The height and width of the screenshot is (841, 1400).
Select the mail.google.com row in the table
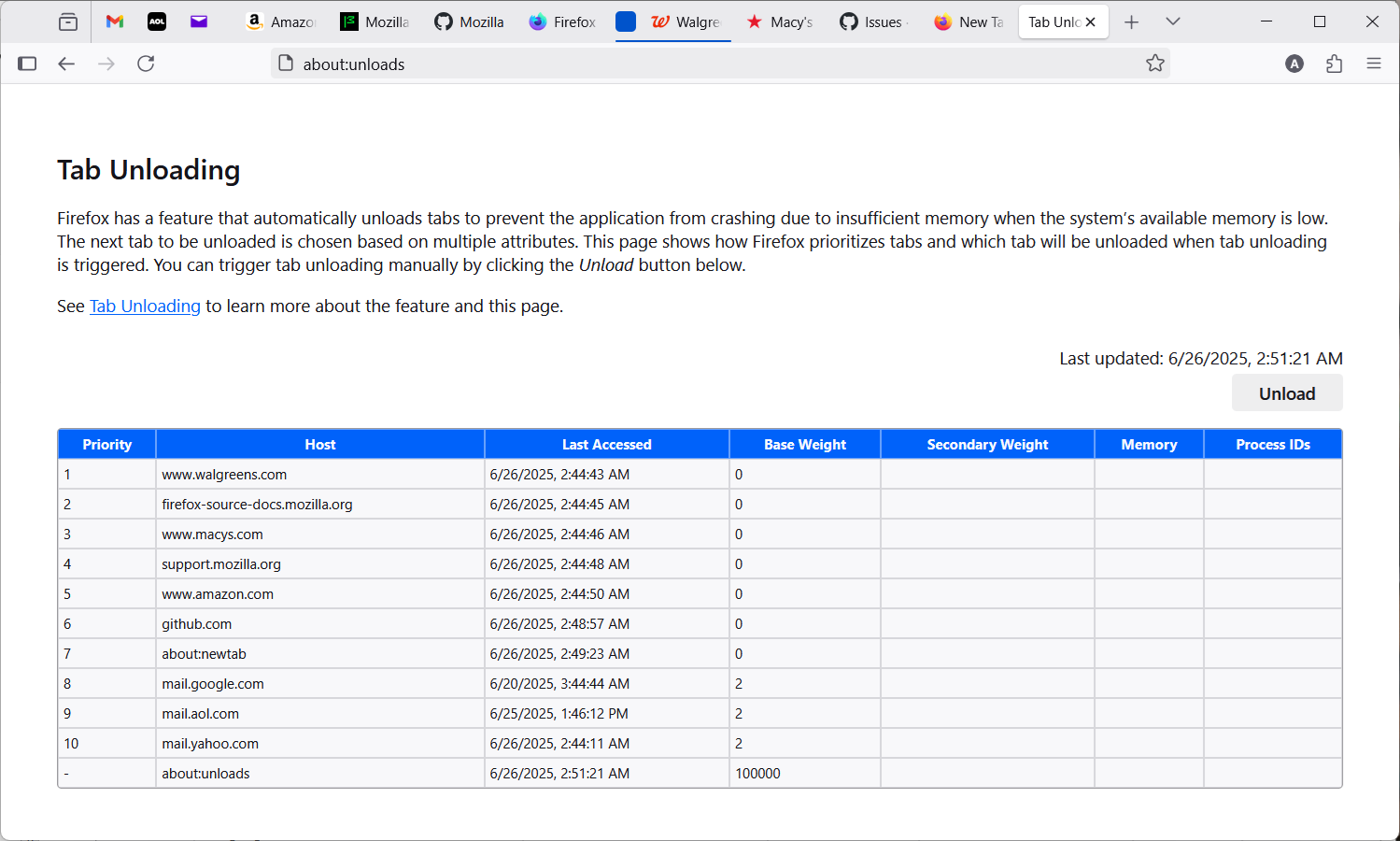click(x=213, y=683)
